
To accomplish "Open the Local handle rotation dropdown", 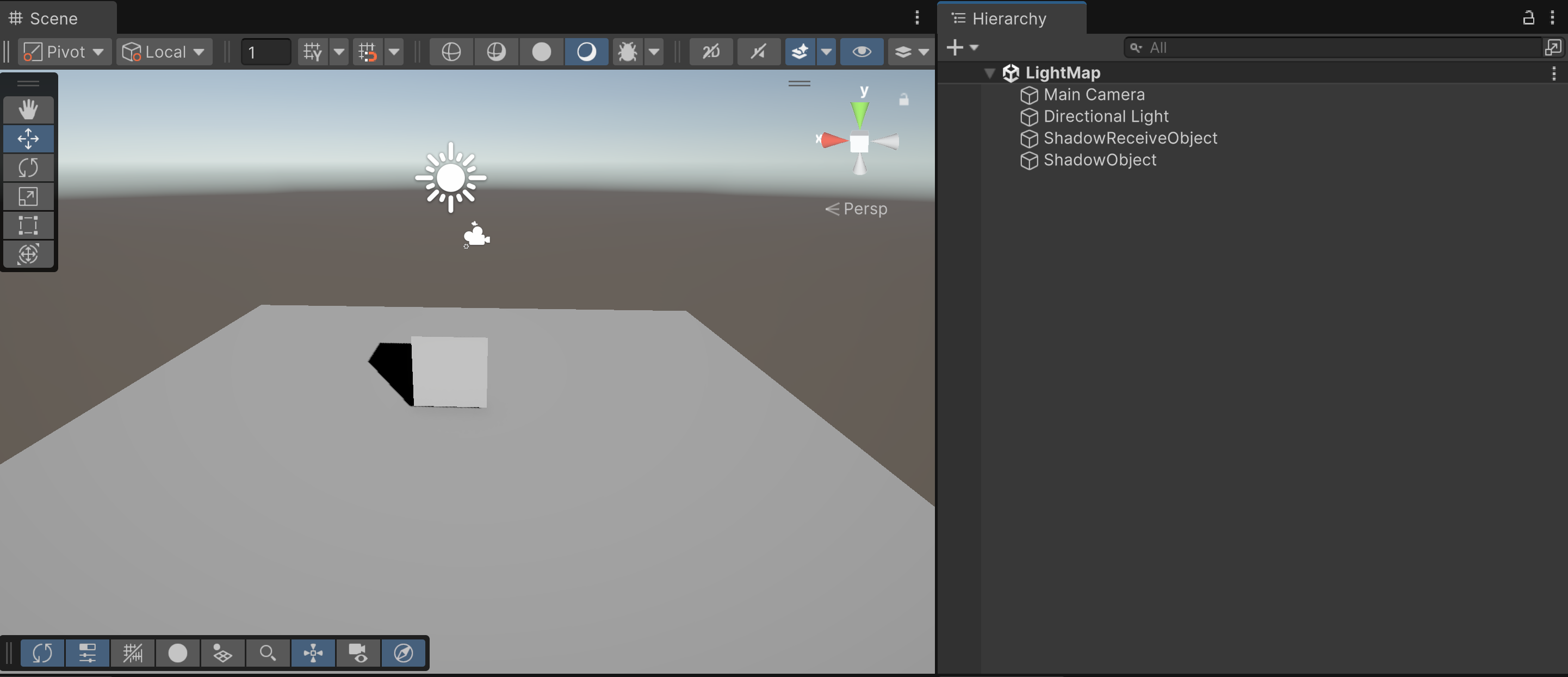I will point(164,52).
